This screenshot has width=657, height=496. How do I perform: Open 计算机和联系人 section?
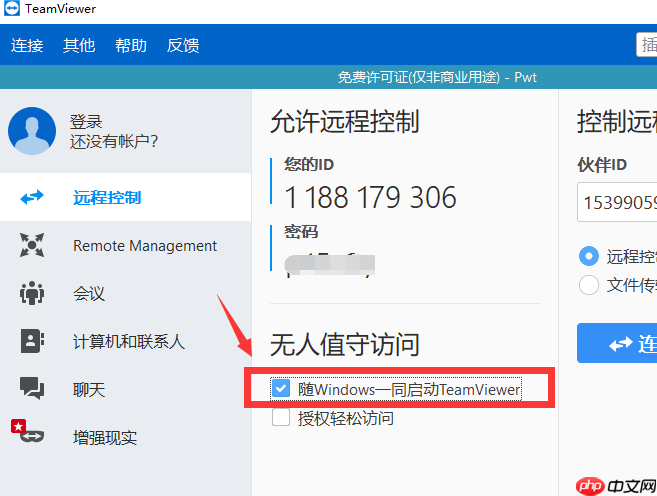click(x=125, y=341)
